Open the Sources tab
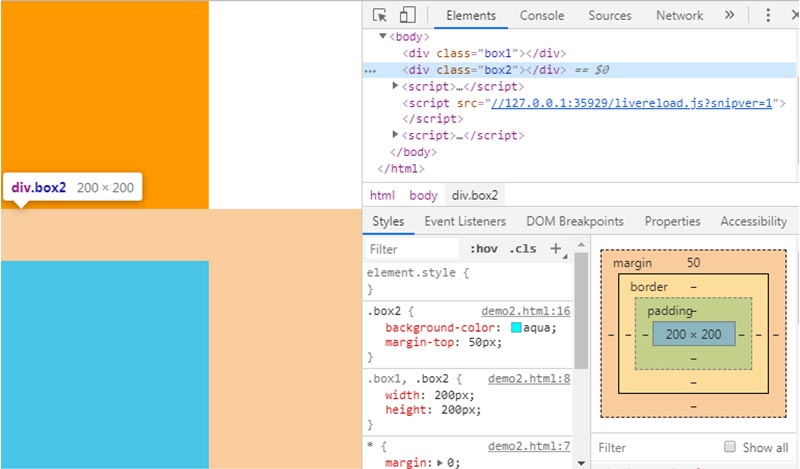The image size is (800, 469). click(x=610, y=16)
